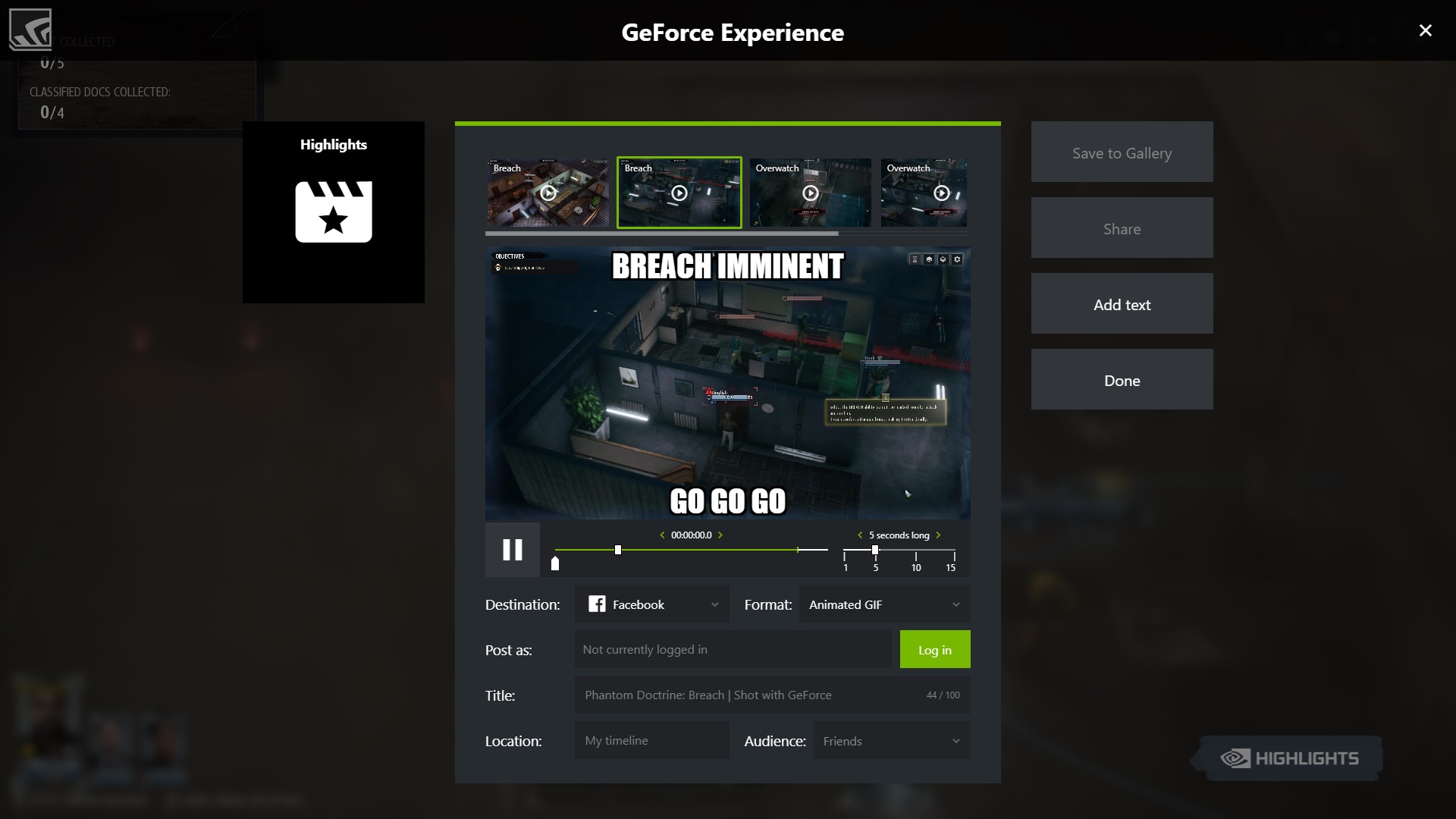This screenshot has height=819, width=1456.
Task: Select the last Overwatch highlight thumbnail
Action: [x=924, y=193]
